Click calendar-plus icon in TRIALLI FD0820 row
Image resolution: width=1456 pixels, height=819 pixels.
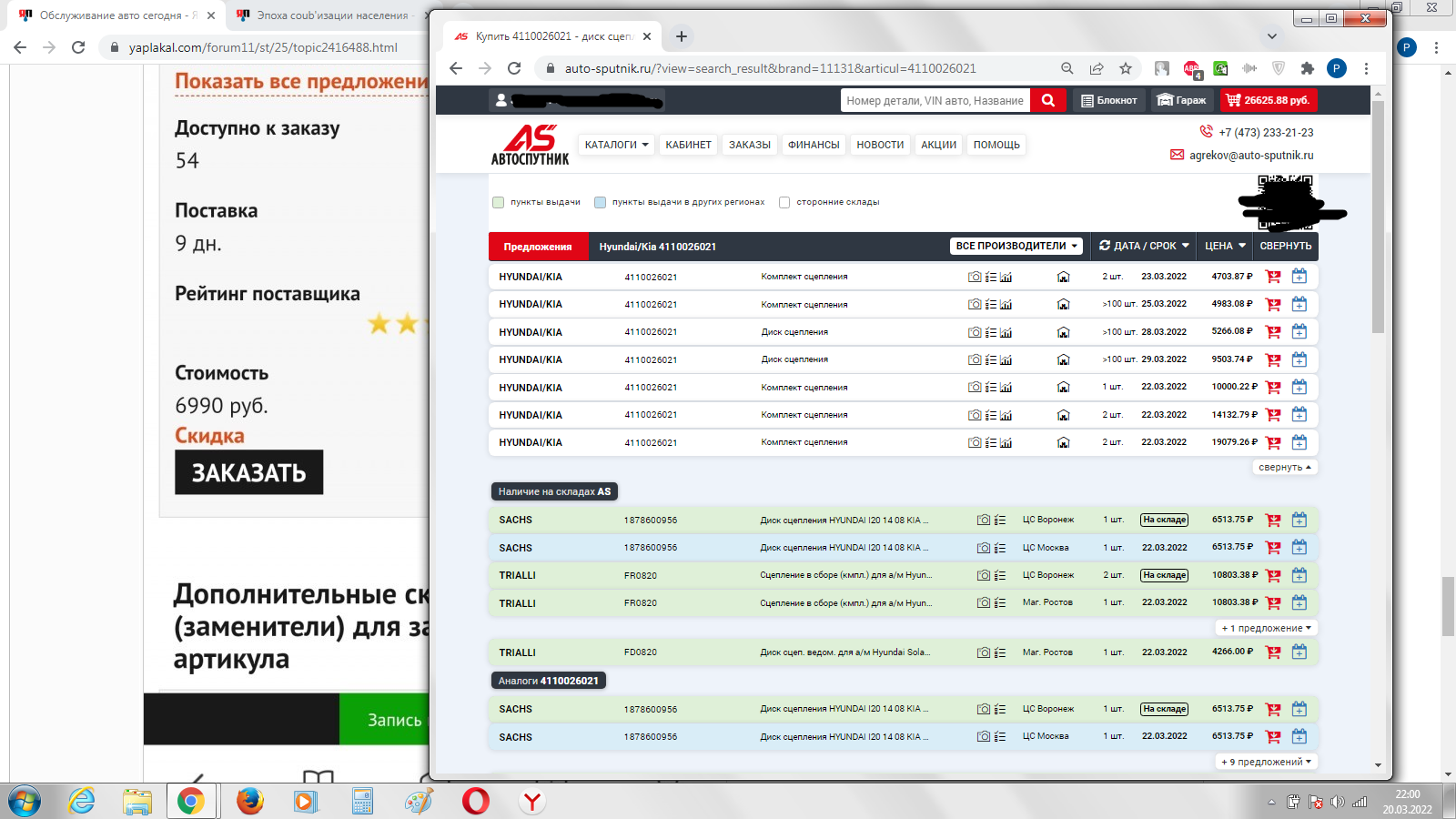pos(1299,652)
